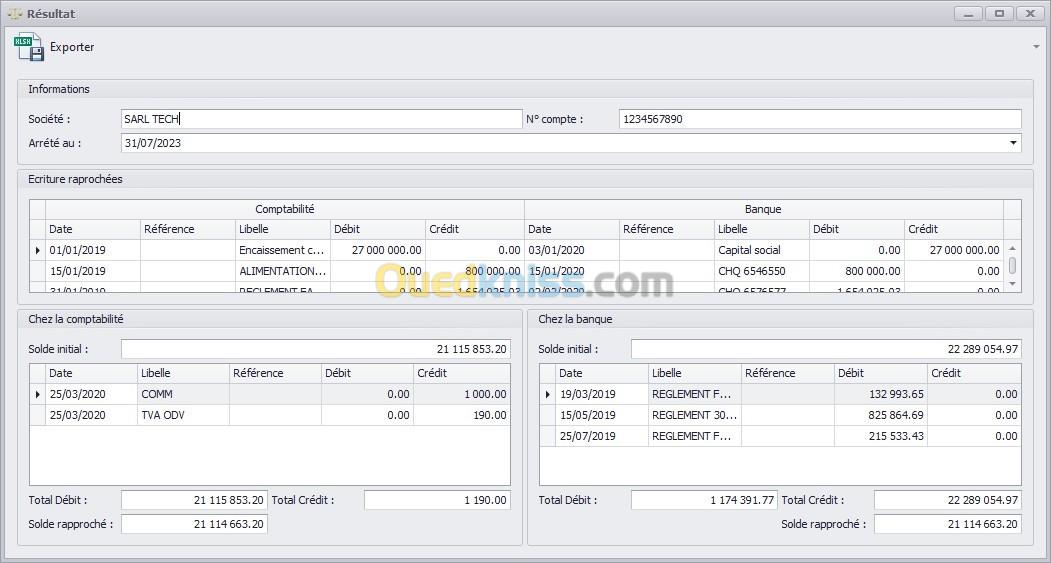The height and width of the screenshot is (563, 1051).
Task: Maximize the Résultat window
Action: 999,13
